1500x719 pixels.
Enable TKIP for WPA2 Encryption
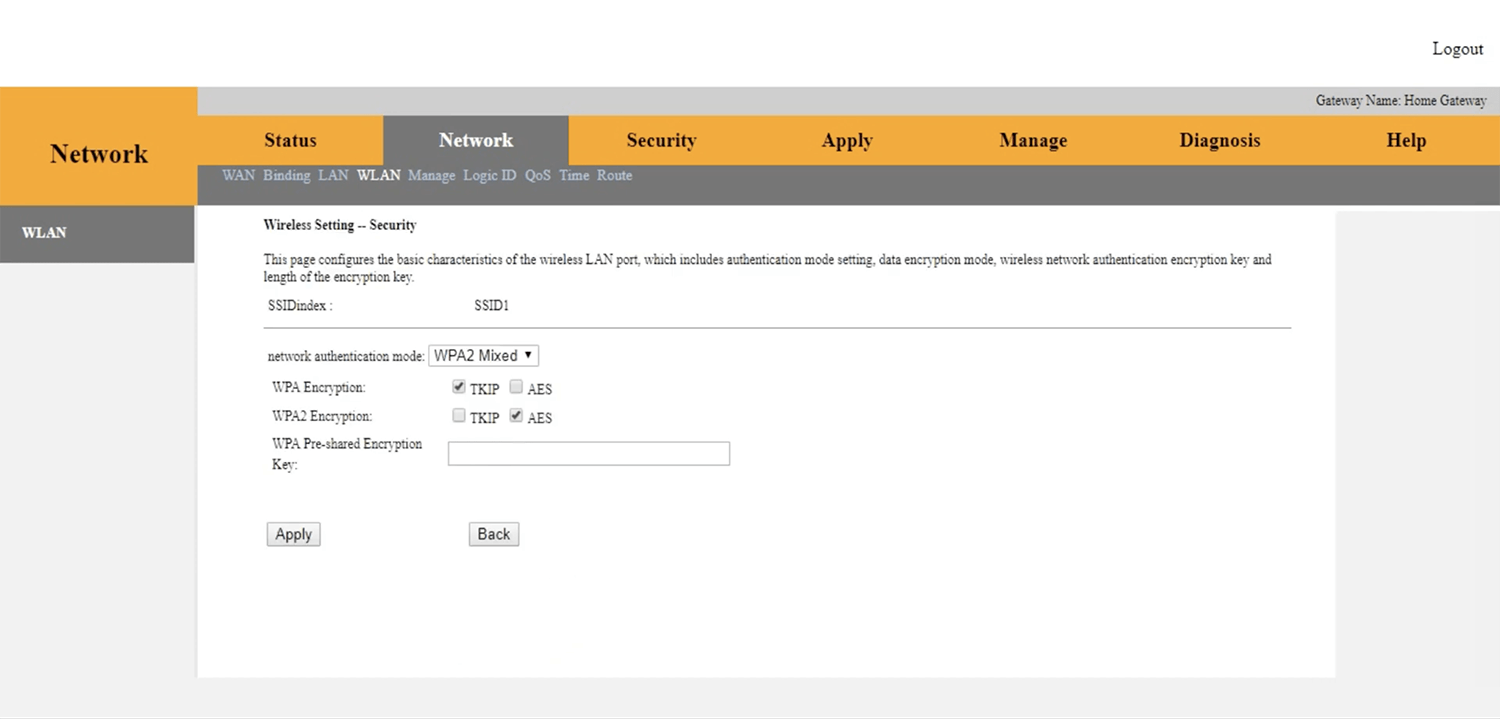[459, 416]
